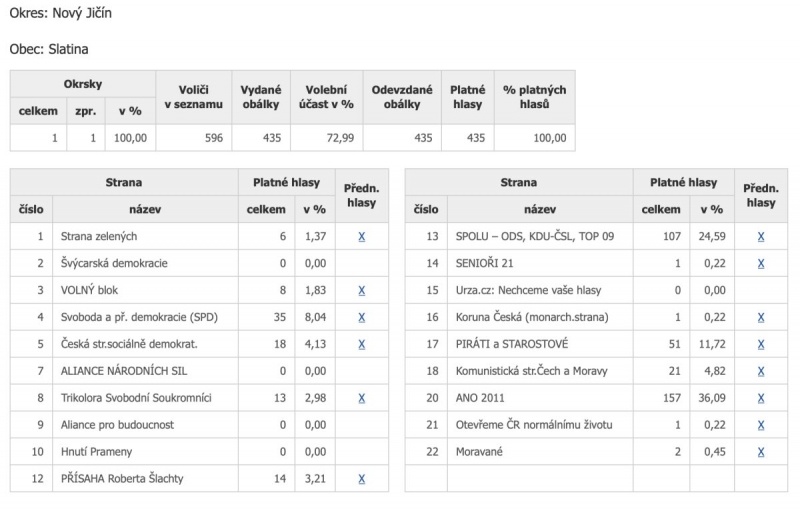Click X link for Česká str.sociálně demokrat.
Screen dimensions: 800x509
pos(362,345)
